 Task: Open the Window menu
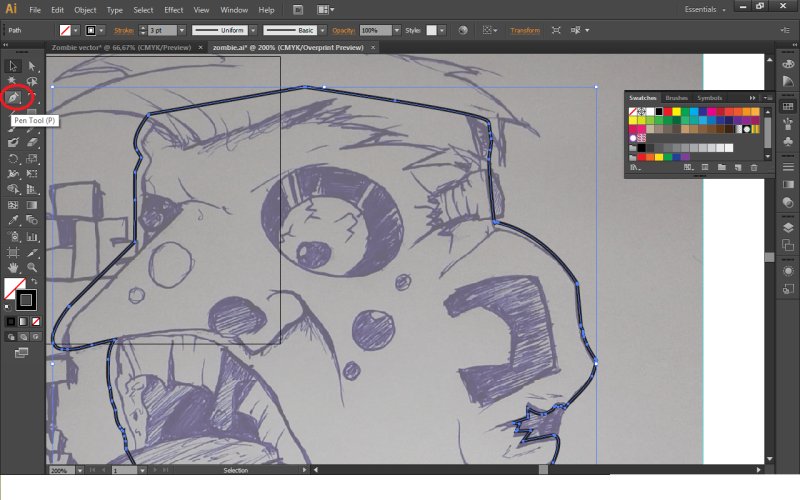[x=234, y=10]
